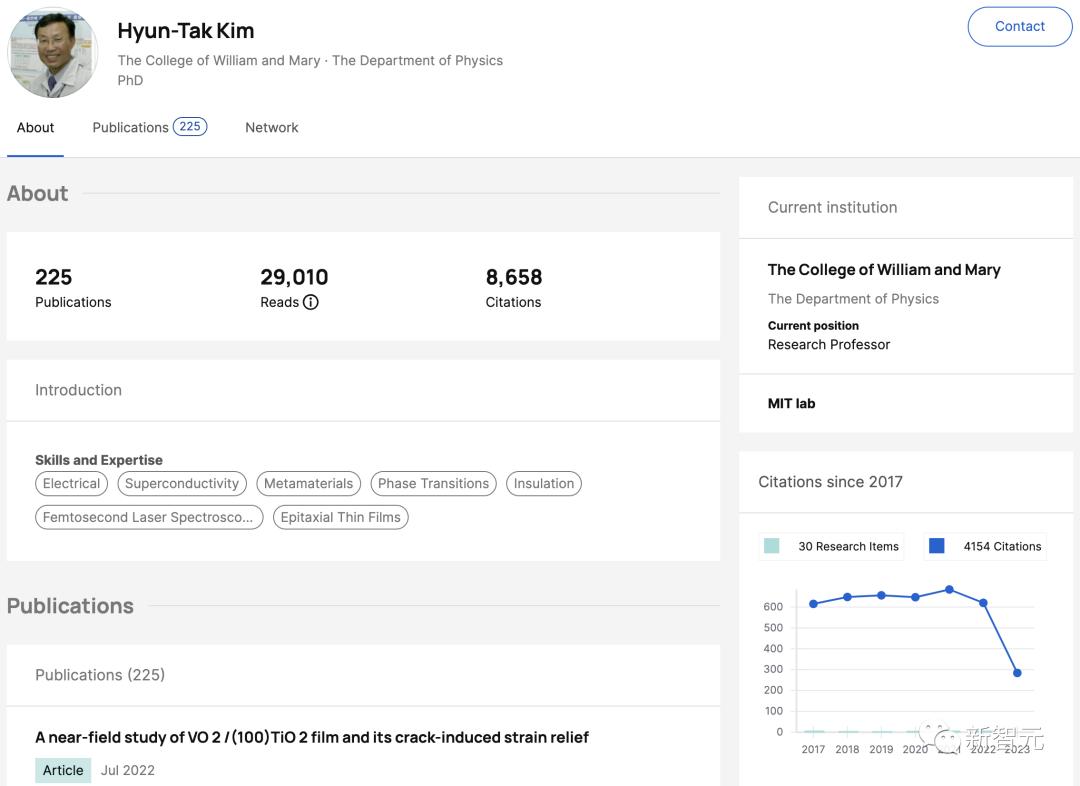
Task: Toggle the 4154 Citations legend swatch
Action: pyautogui.click(x=937, y=546)
